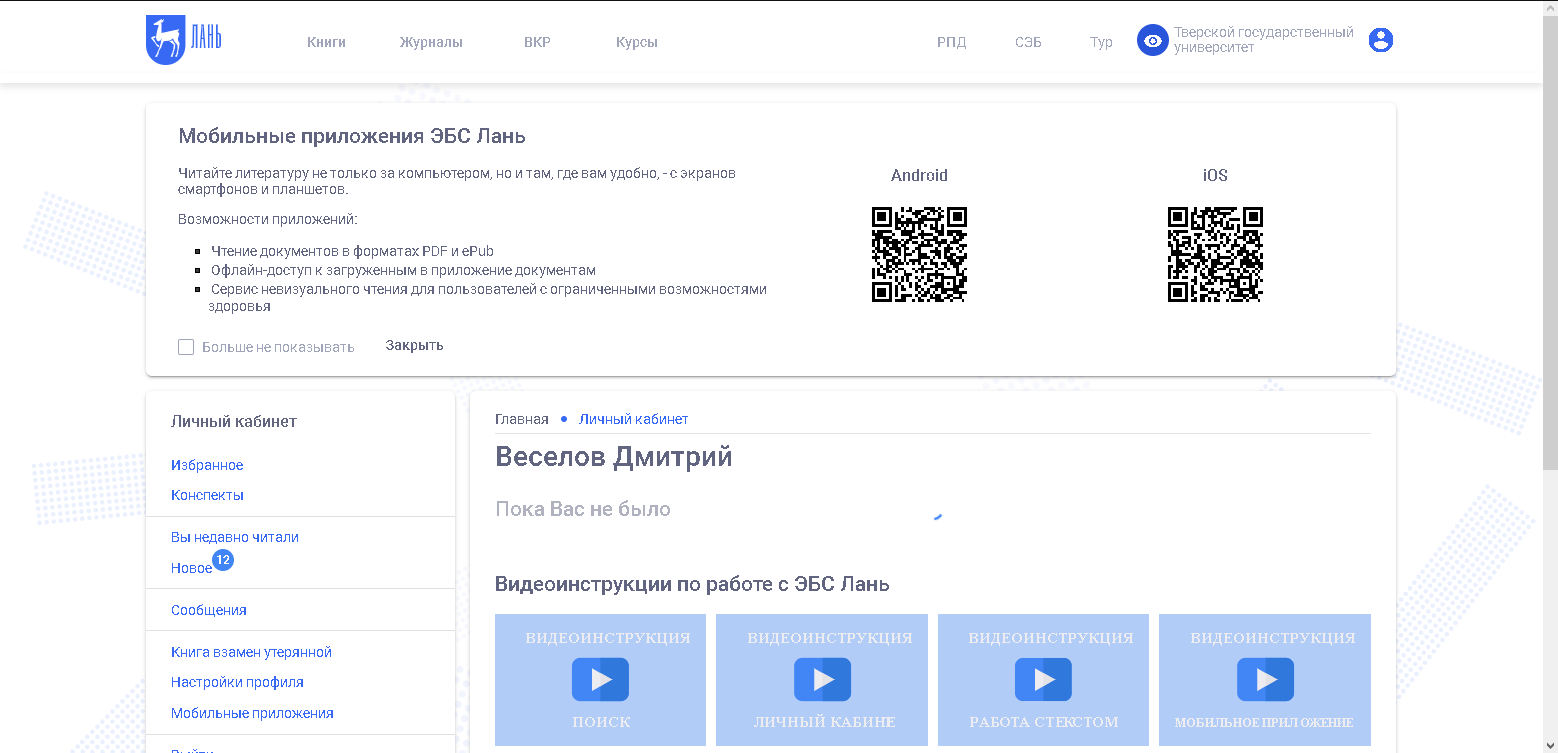1558x753 pixels.
Task: Click the Android QR code
Action: (919, 254)
